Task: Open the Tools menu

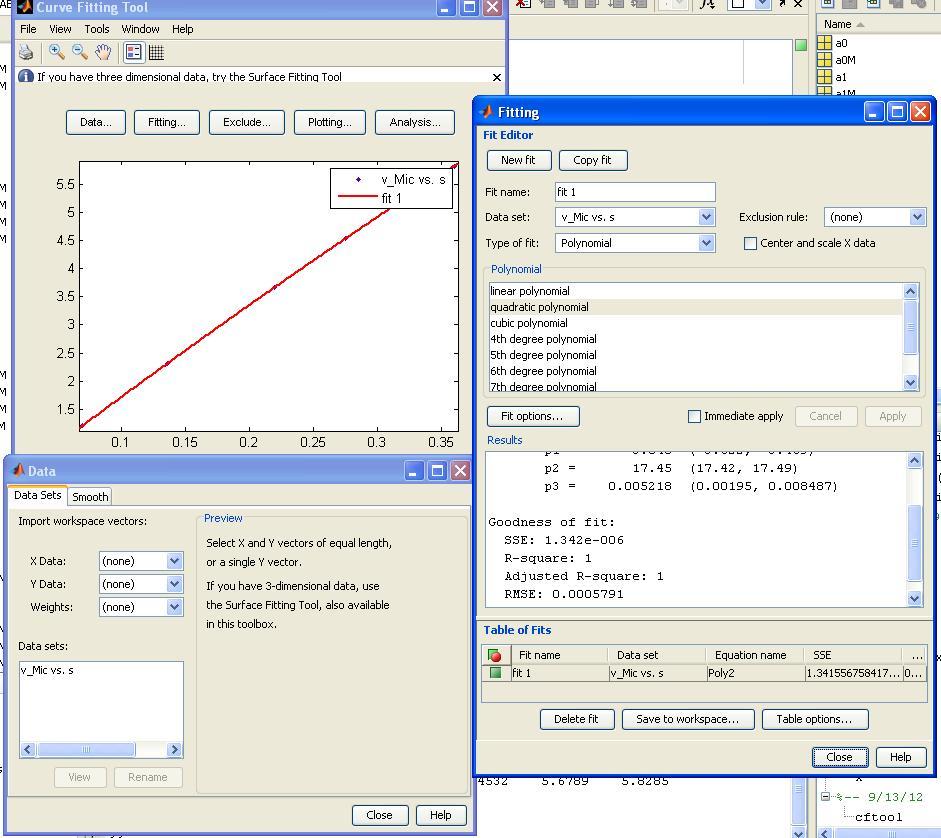Action: click(x=97, y=29)
